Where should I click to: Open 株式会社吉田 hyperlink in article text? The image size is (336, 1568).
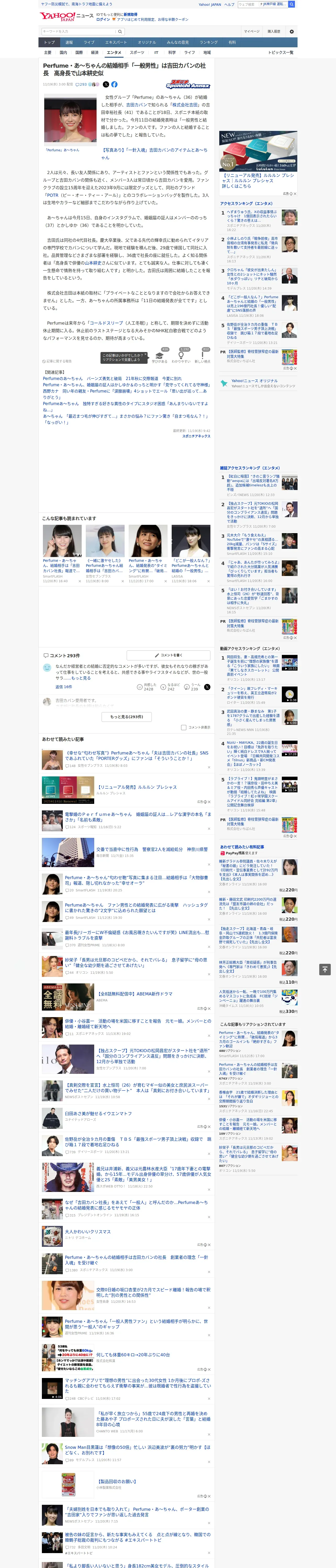185,105
